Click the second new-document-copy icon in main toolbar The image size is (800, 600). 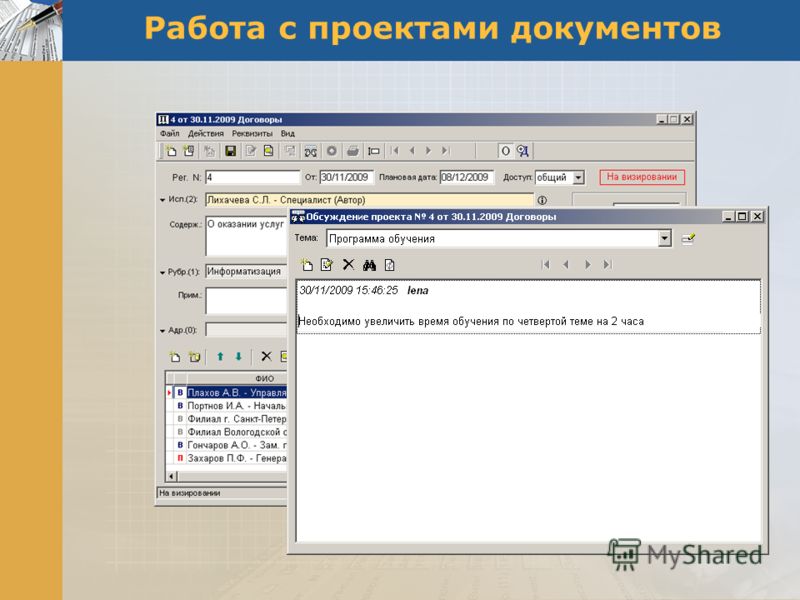point(189,151)
